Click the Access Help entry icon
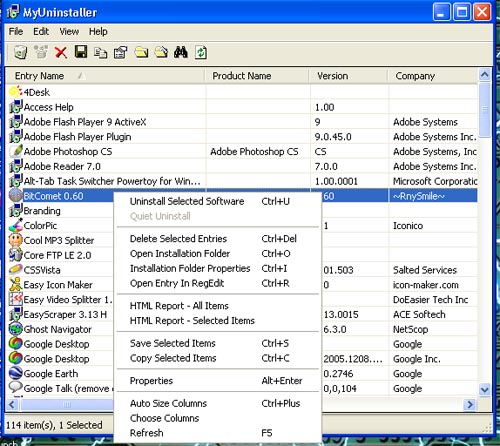The height and width of the screenshot is (446, 500). (x=16, y=107)
